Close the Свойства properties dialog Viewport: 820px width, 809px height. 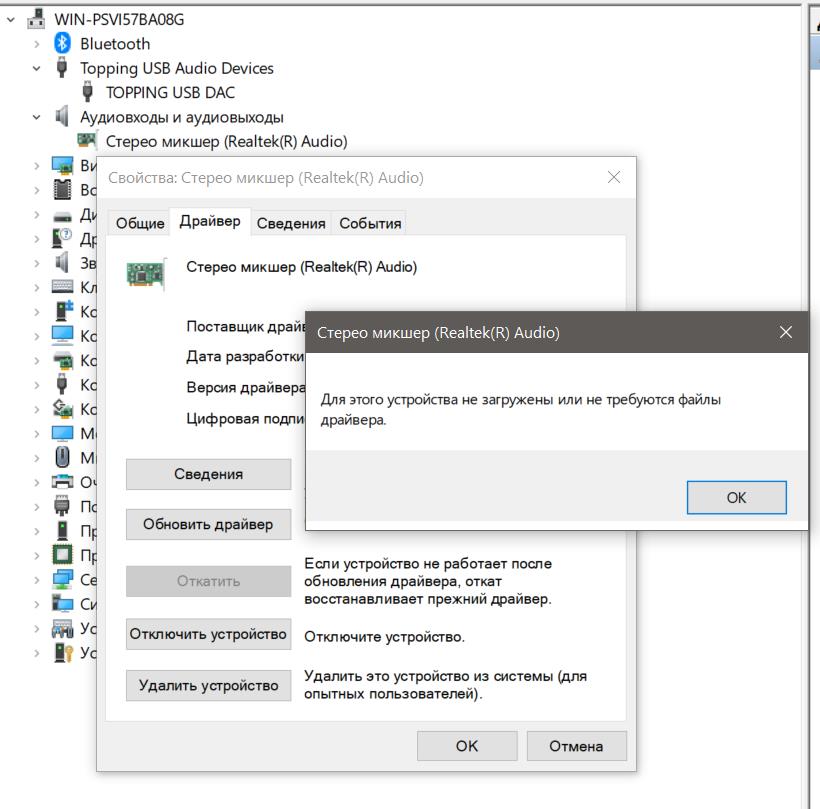point(614,177)
